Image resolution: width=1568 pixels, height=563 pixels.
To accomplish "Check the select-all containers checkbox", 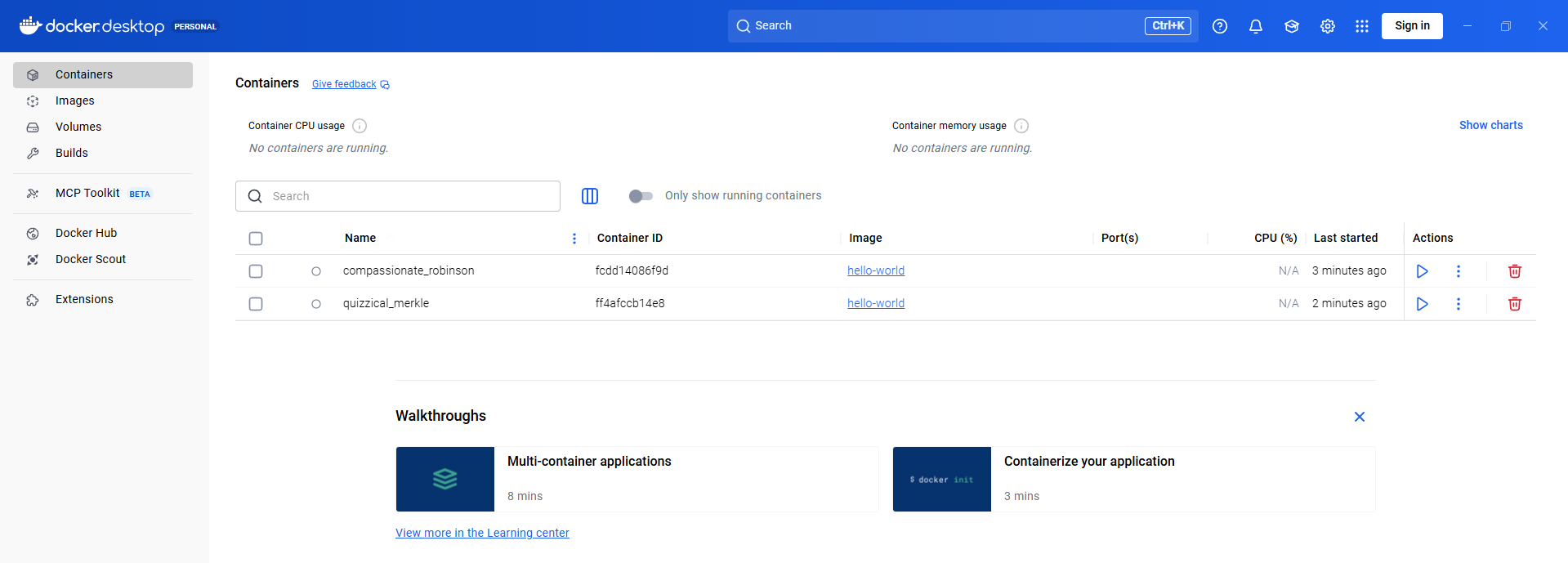I will [256, 239].
